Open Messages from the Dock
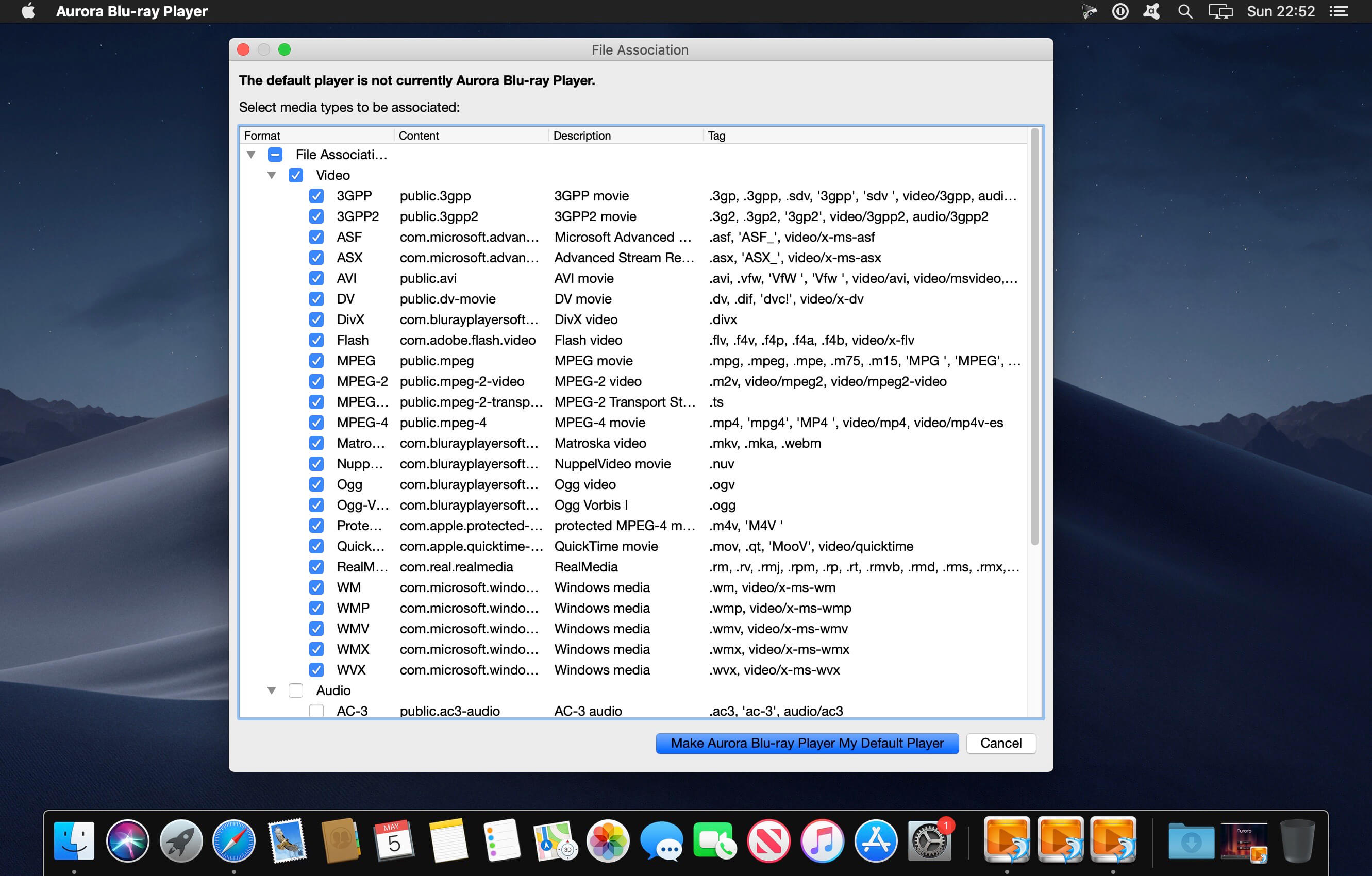Screen dimensions: 1372x876 pos(661,840)
